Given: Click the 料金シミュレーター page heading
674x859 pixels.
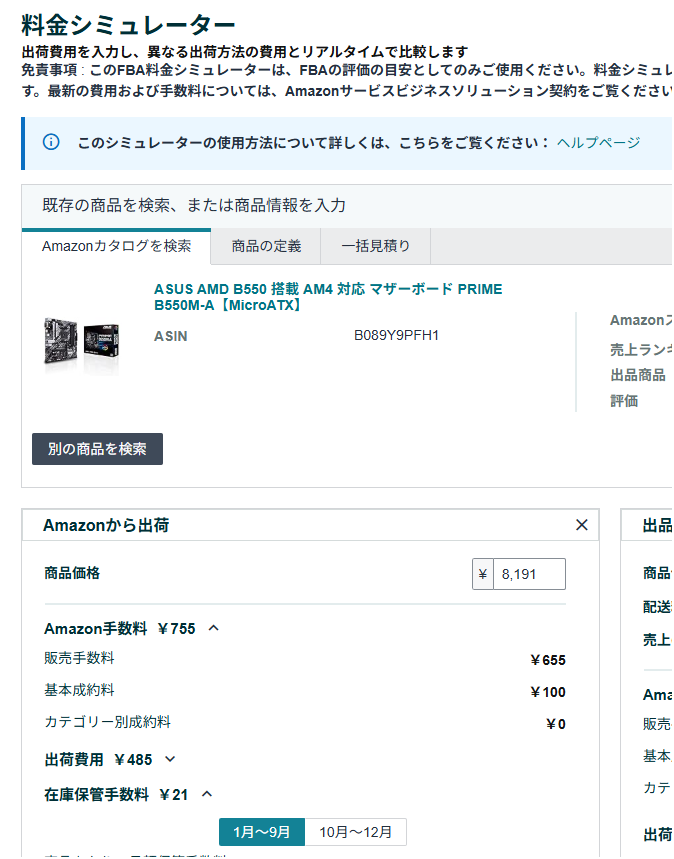Looking at the screenshot, I should pyautogui.click(x=128, y=25).
